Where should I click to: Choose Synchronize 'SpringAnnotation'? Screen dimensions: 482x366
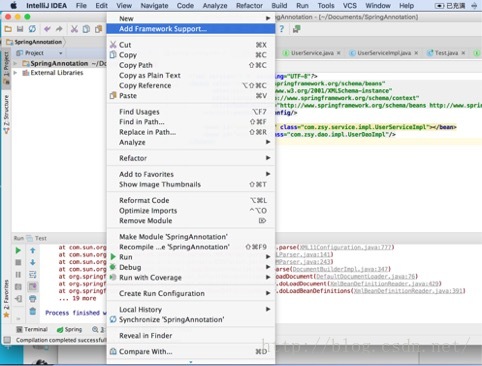[x=191, y=319]
